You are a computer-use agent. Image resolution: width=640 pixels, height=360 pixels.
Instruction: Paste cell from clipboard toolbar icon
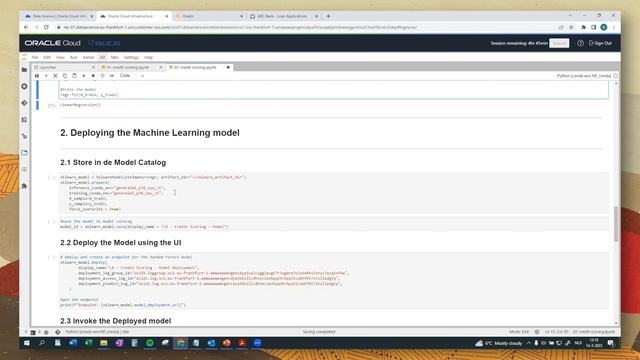[x=74, y=76]
